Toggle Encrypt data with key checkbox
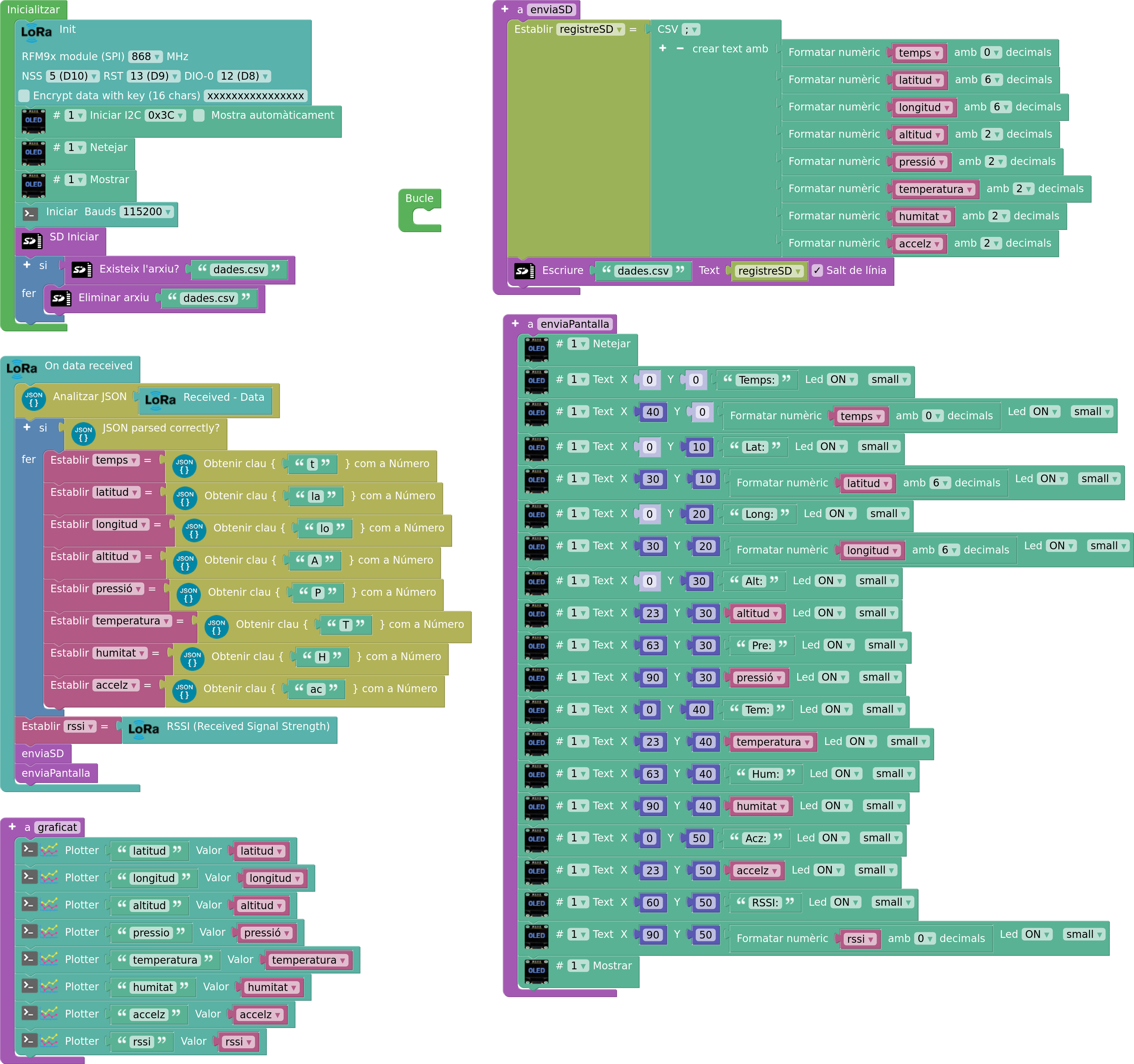The image size is (1134, 1064). coord(24,95)
